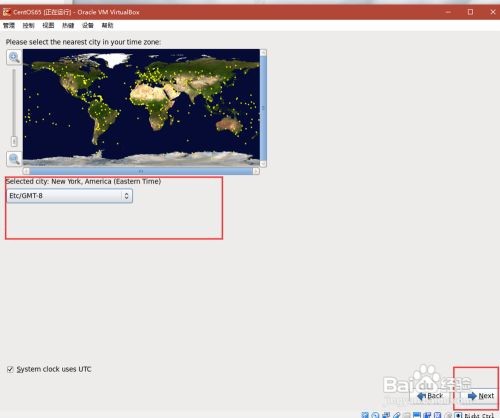The height and width of the screenshot is (418, 500).
Task: Close the VirtualBox window
Action: [x=493, y=12]
